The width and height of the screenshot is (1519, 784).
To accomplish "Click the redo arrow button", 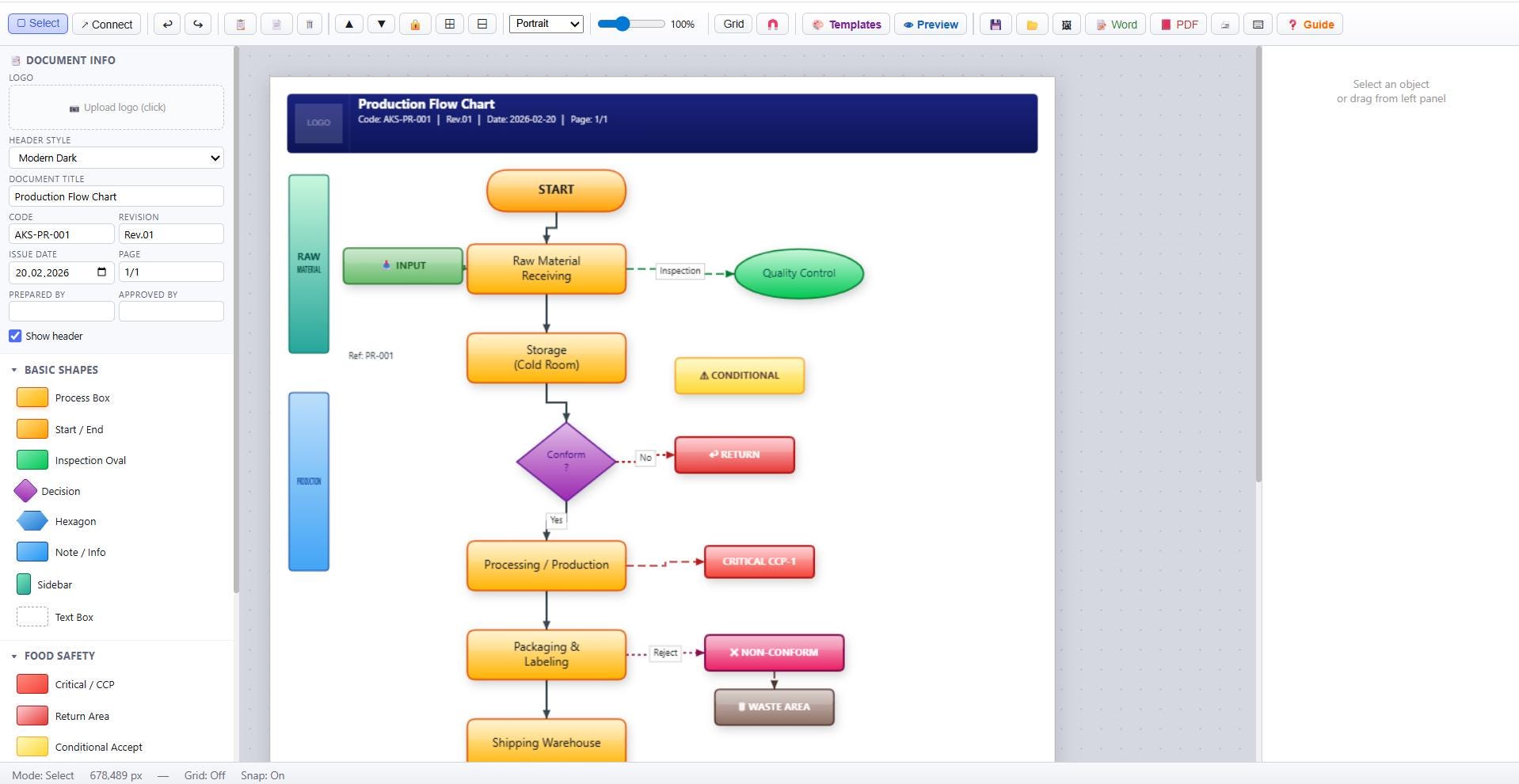I will (198, 25).
